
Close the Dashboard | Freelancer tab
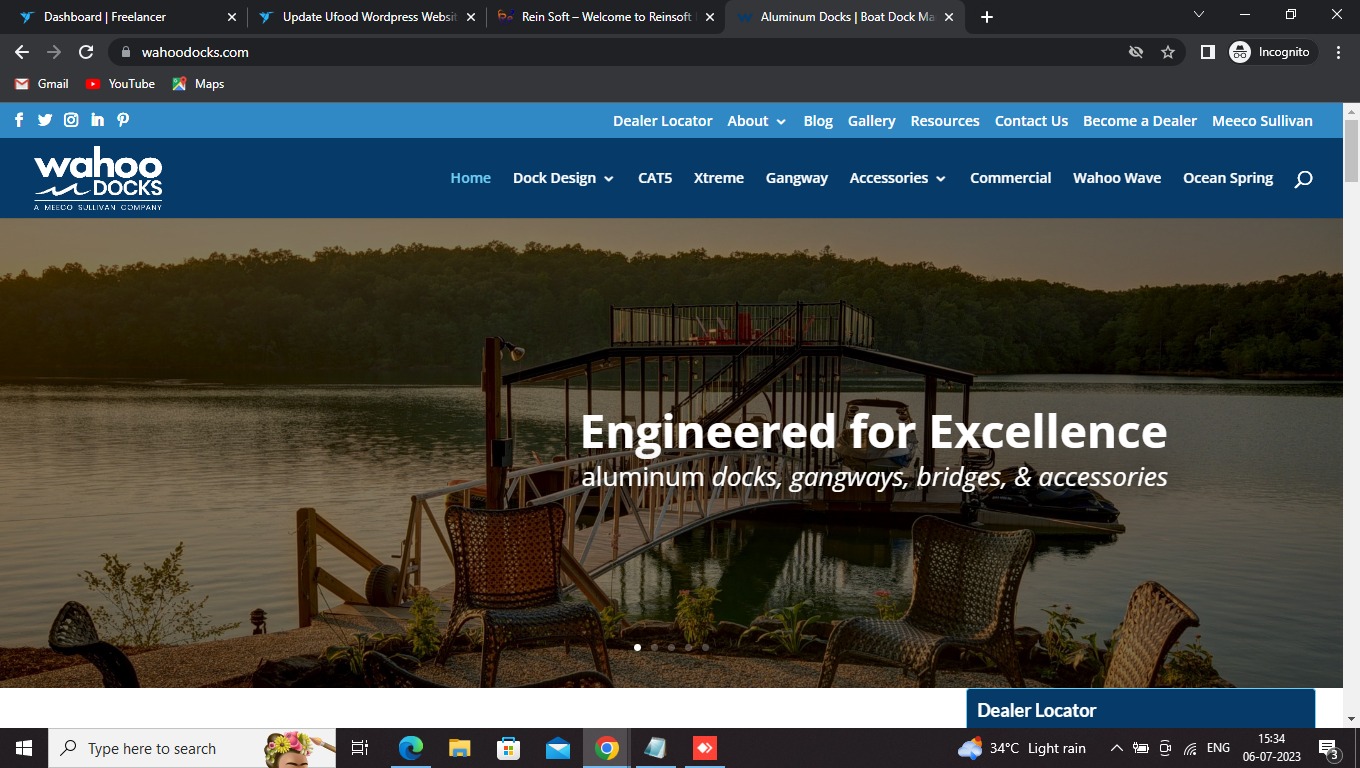pyautogui.click(x=231, y=17)
